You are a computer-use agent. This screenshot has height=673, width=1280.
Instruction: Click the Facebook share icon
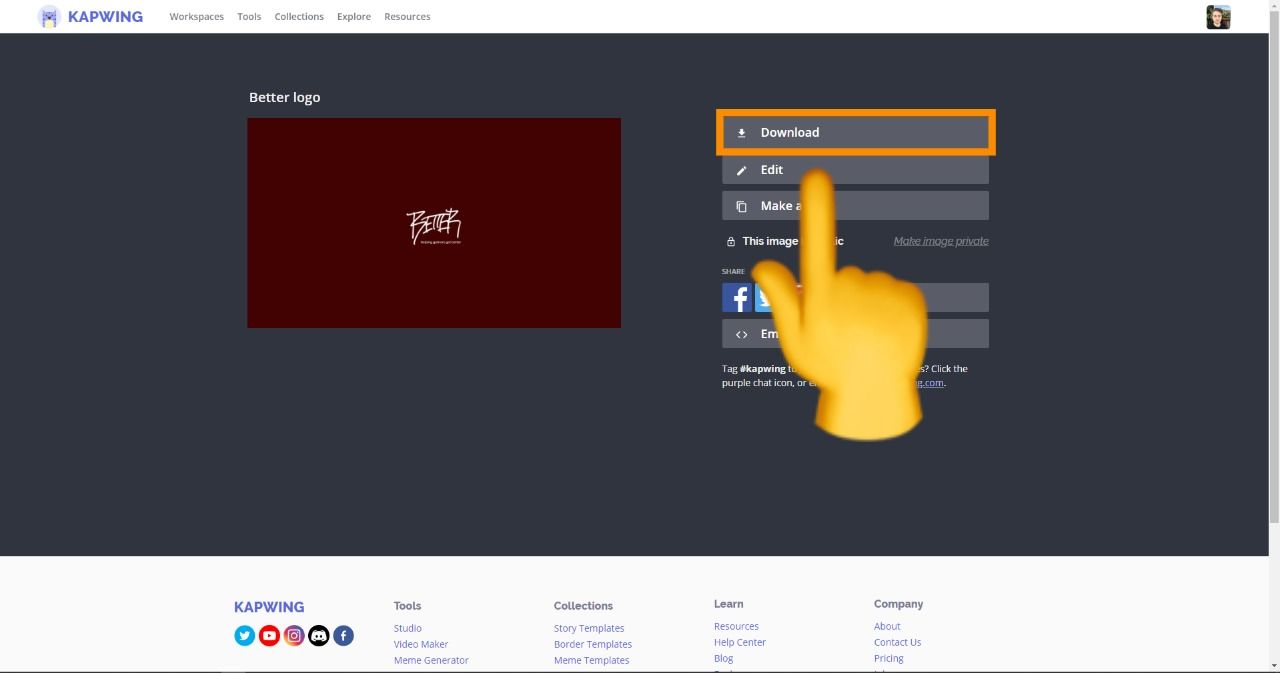pos(737,298)
